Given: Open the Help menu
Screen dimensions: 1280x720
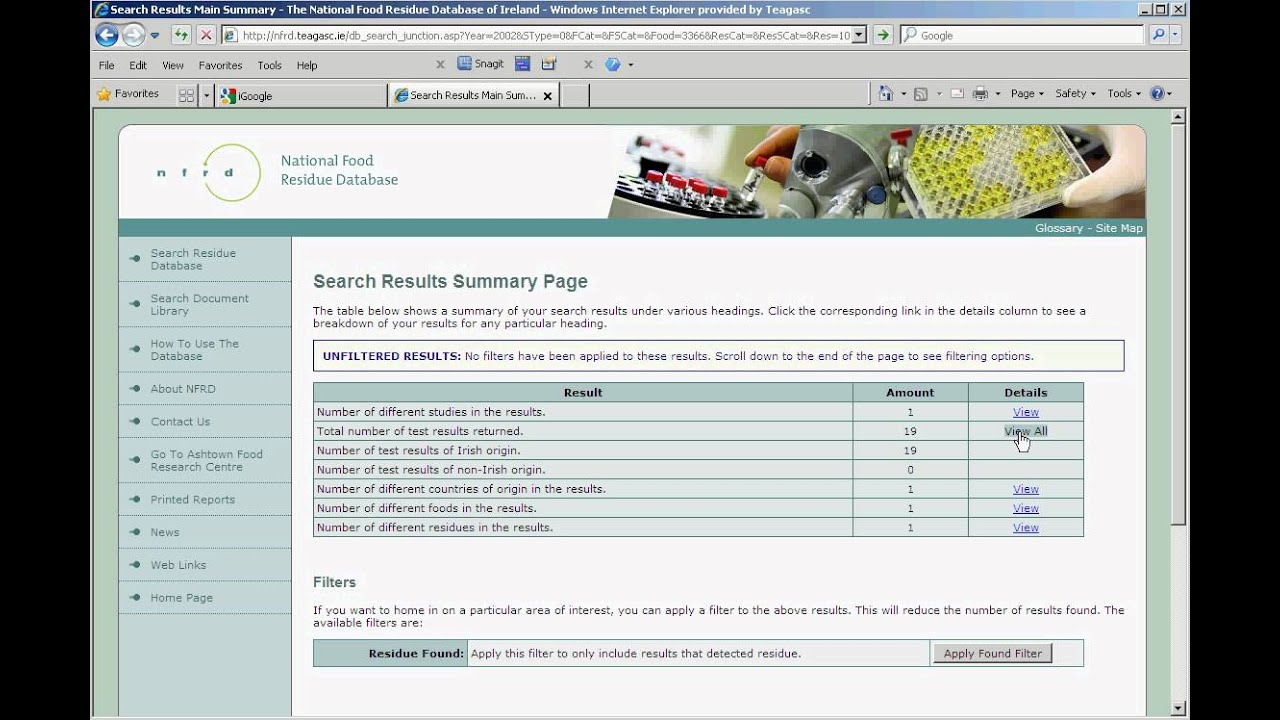Looking at the screenshot, I should point(307,65).
